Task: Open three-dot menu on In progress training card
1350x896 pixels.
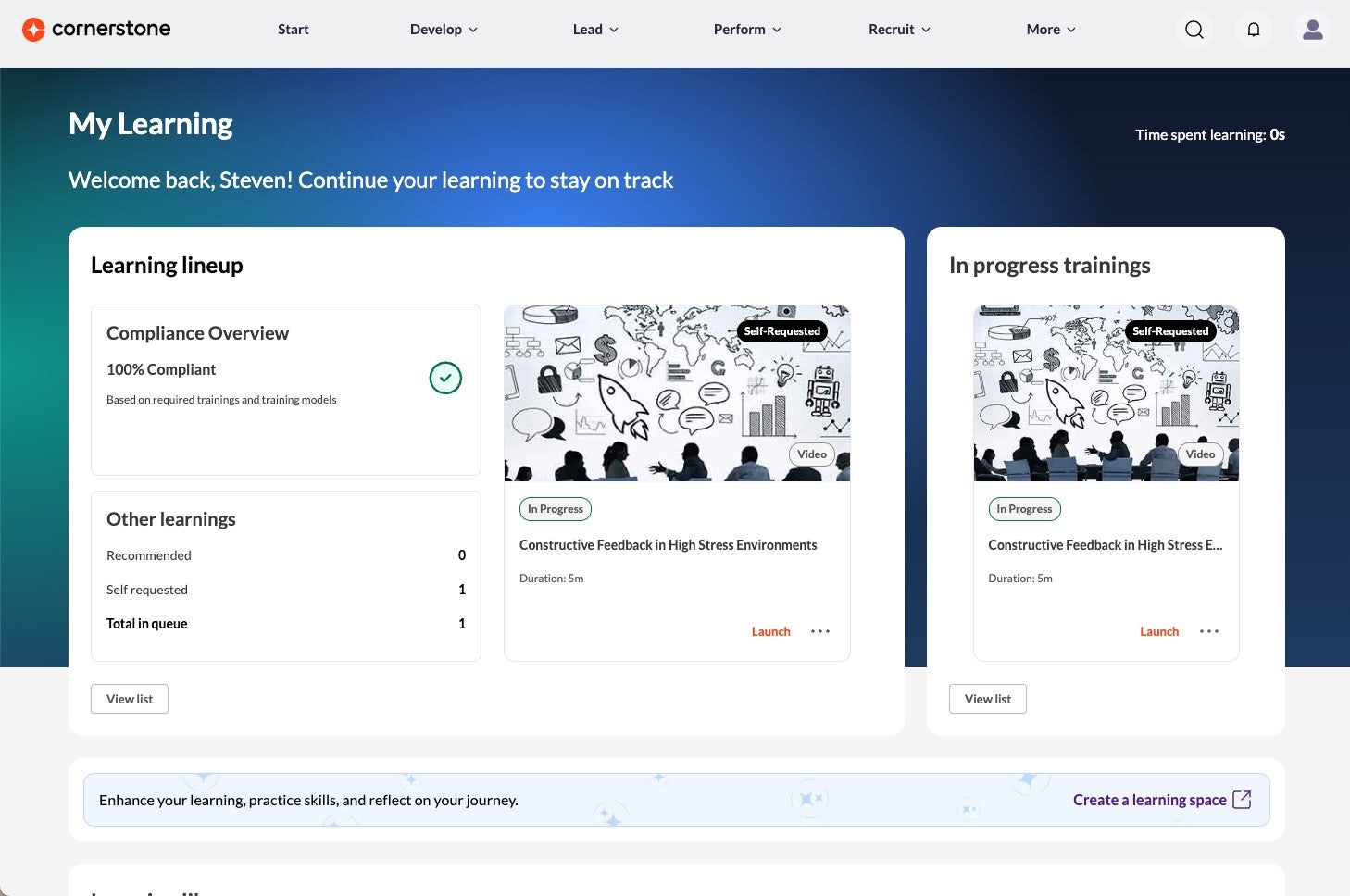Action: (x=1209, y=631)
